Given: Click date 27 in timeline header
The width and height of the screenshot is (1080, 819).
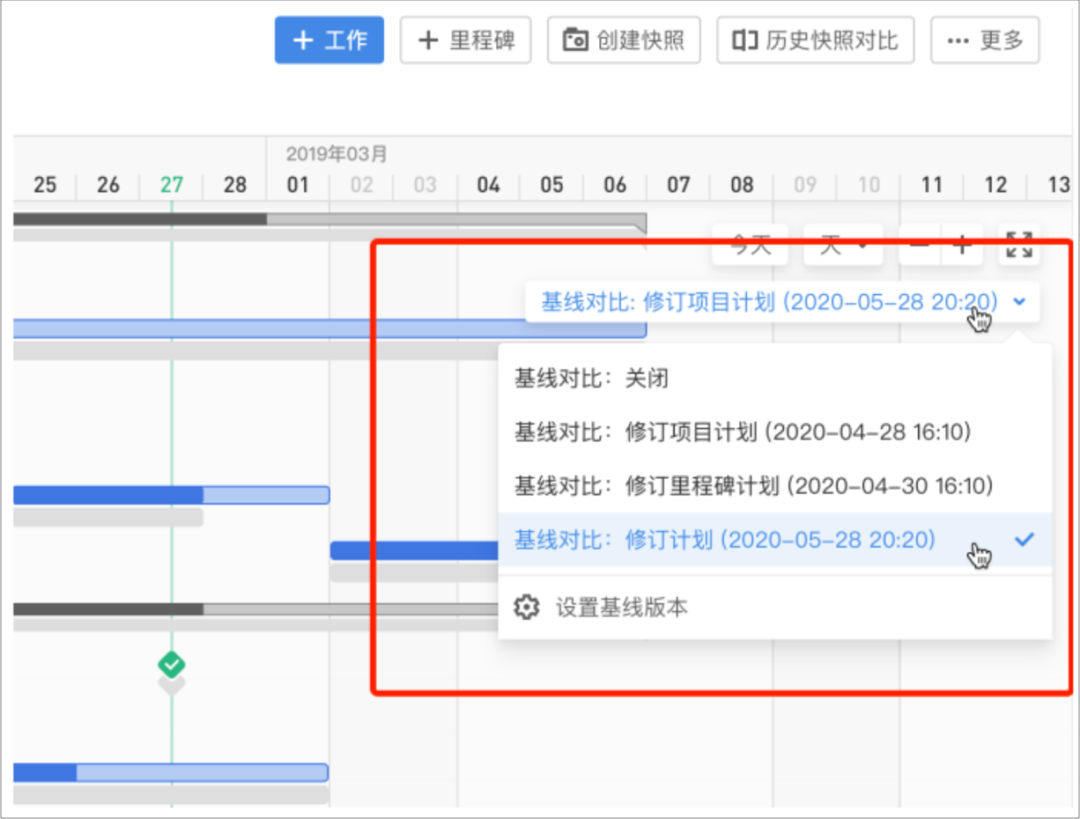Looking at the screenshot, I should click(172, 185).
